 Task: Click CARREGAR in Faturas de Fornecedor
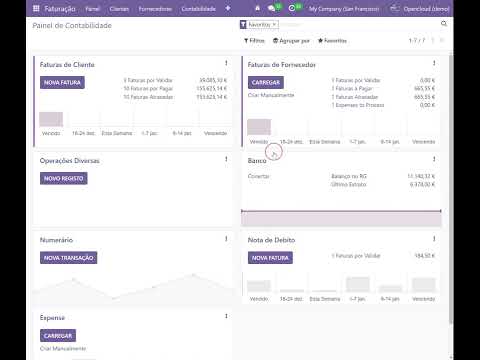coord(266,82)
